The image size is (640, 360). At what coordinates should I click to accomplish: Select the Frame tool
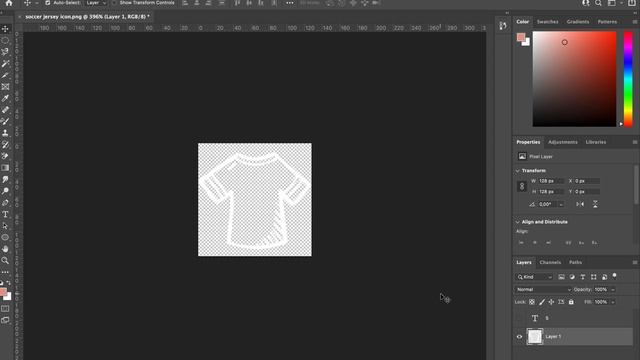5,87
